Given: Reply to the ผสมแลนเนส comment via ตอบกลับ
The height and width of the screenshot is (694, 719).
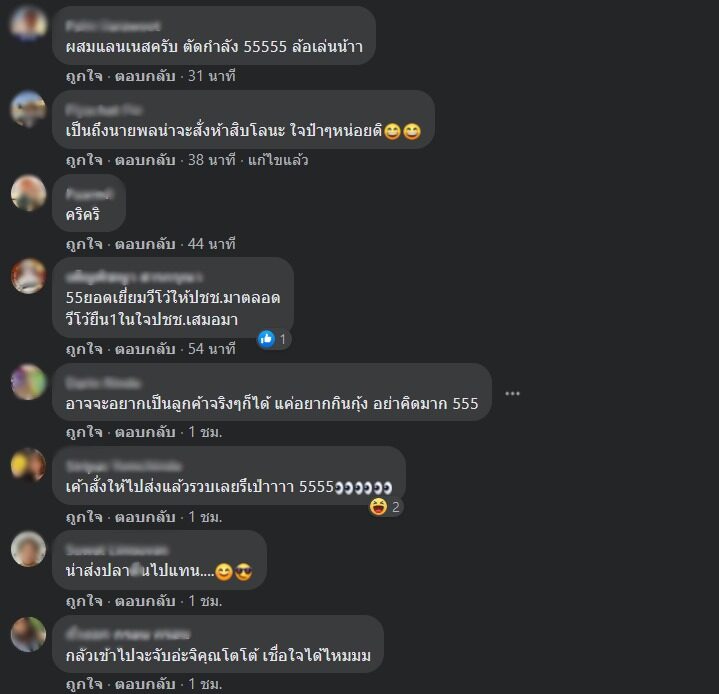Looking at the screenshot, I should click(x=145, y=76).
